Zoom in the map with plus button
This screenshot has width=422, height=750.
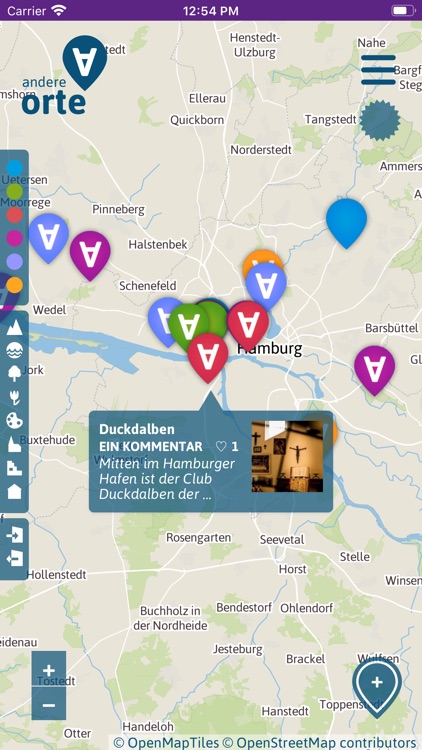pyautogui.click(x=49, y=670)
